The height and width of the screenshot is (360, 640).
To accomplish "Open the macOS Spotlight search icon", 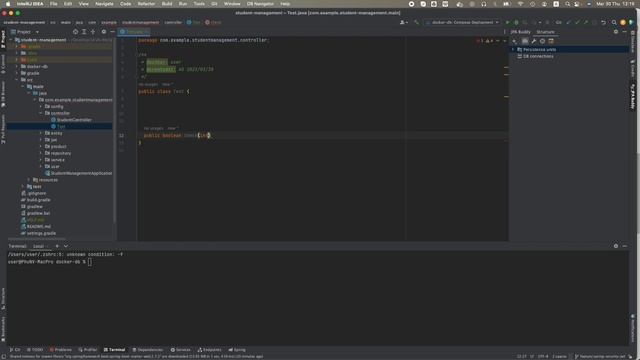I will tap(567, 4).
